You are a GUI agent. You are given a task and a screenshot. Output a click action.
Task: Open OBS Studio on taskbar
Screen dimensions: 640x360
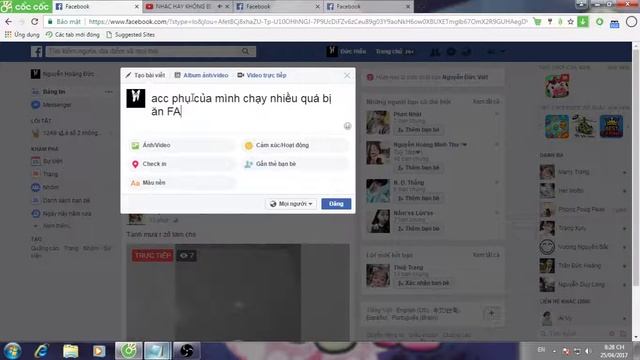click(x=187, y=351)
